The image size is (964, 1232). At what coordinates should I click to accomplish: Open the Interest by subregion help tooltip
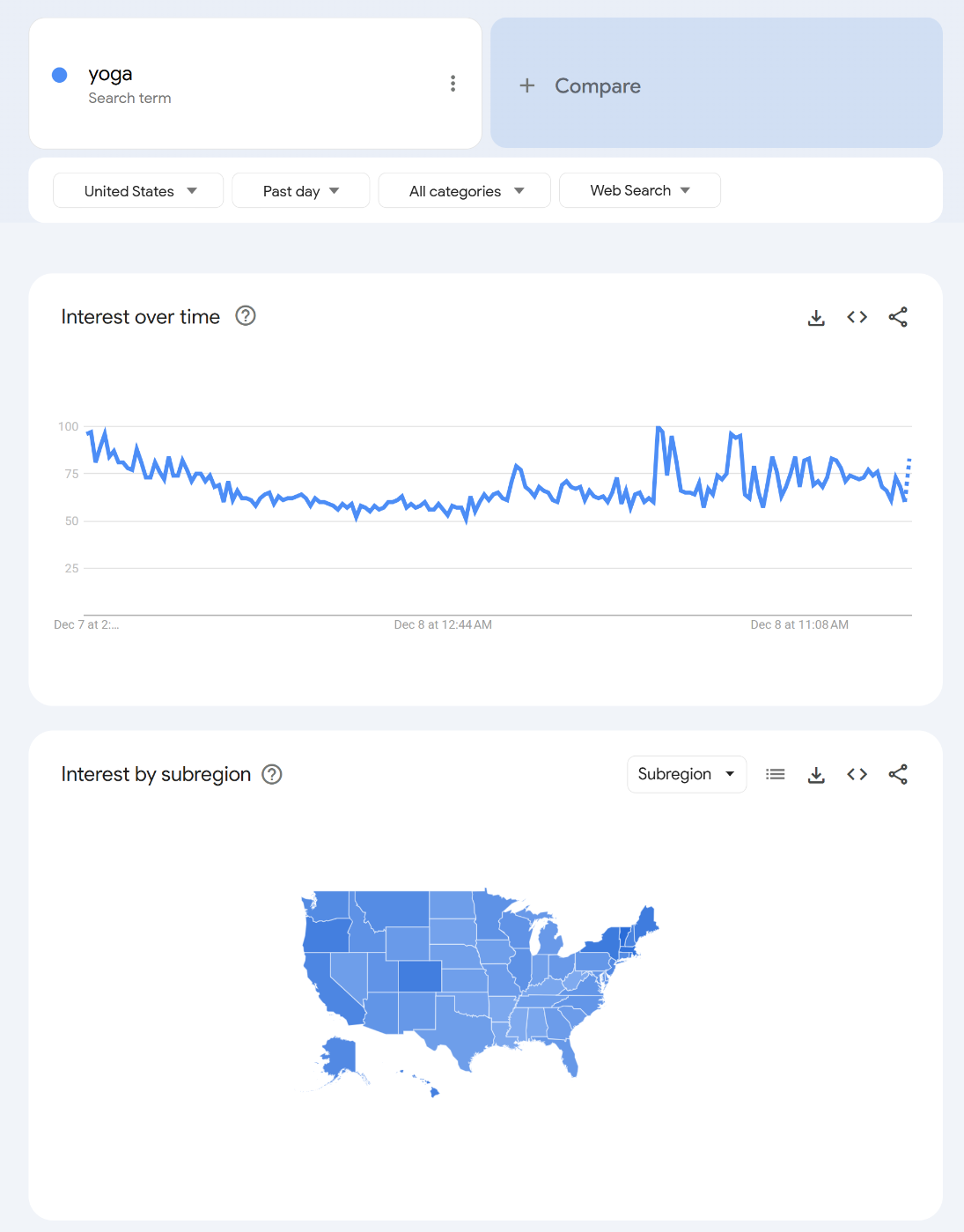click(x=273, y=774)
